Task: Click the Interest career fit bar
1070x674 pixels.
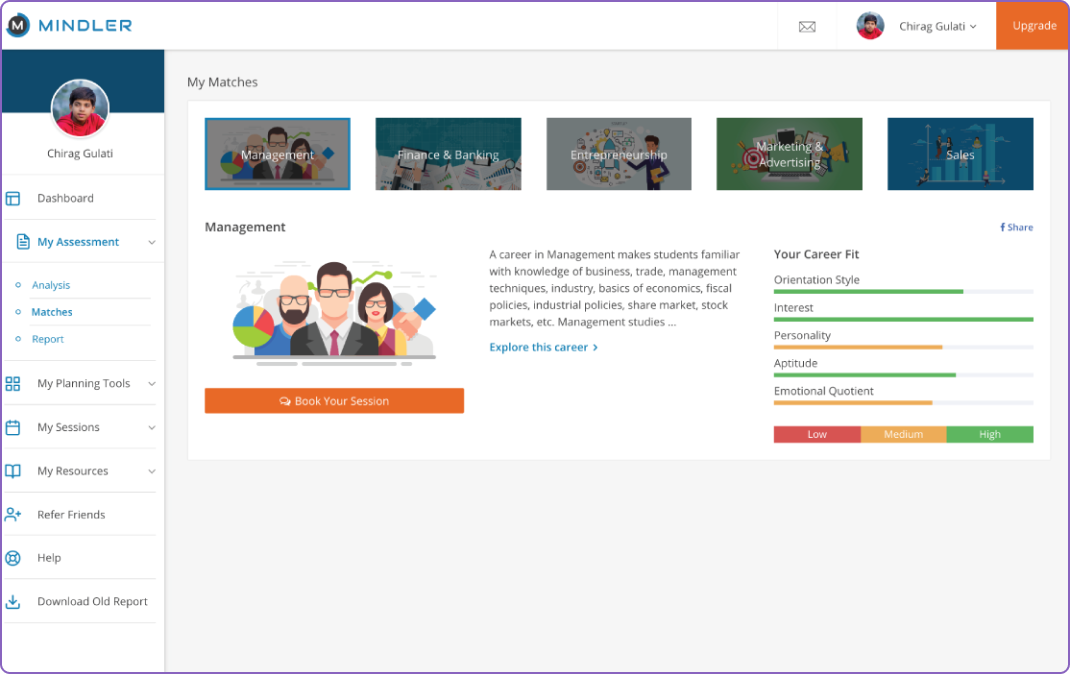Action: point(903,319)
